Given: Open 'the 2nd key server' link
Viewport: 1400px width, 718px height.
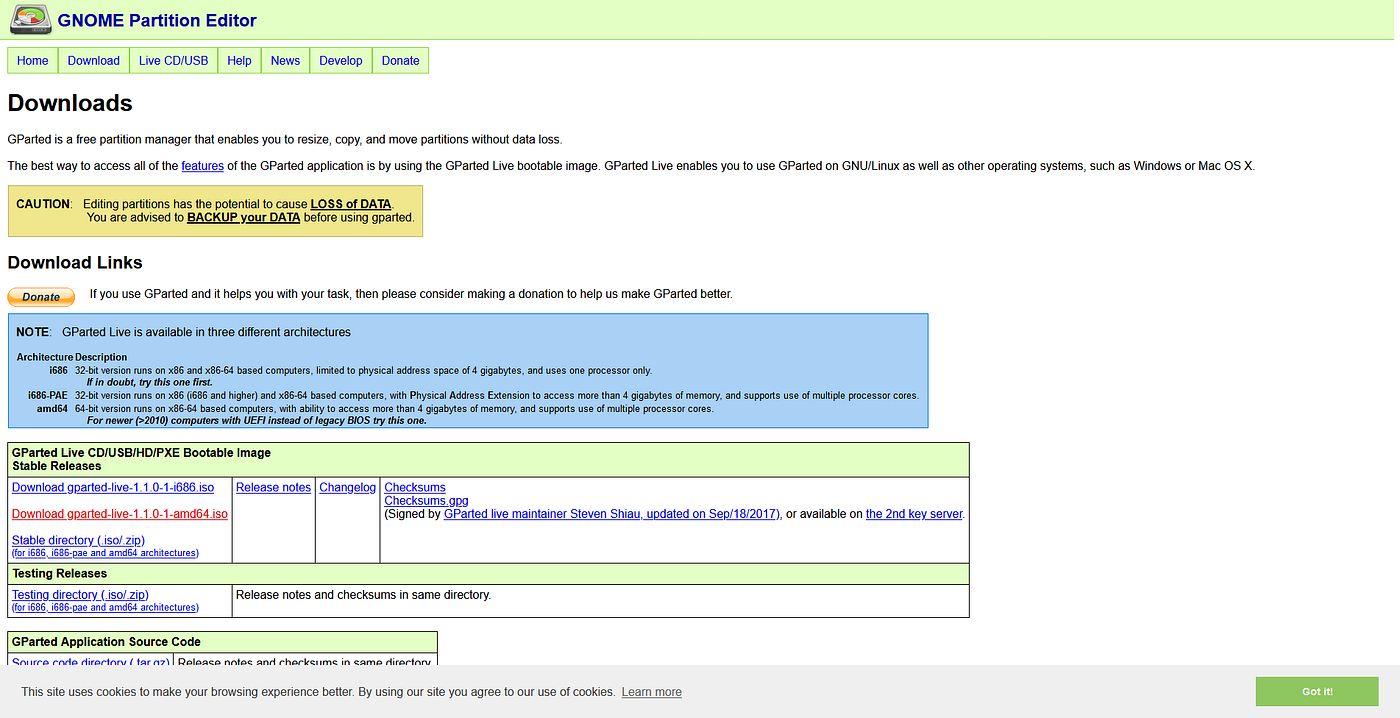Looking at the screenshot, I should 914,514.
